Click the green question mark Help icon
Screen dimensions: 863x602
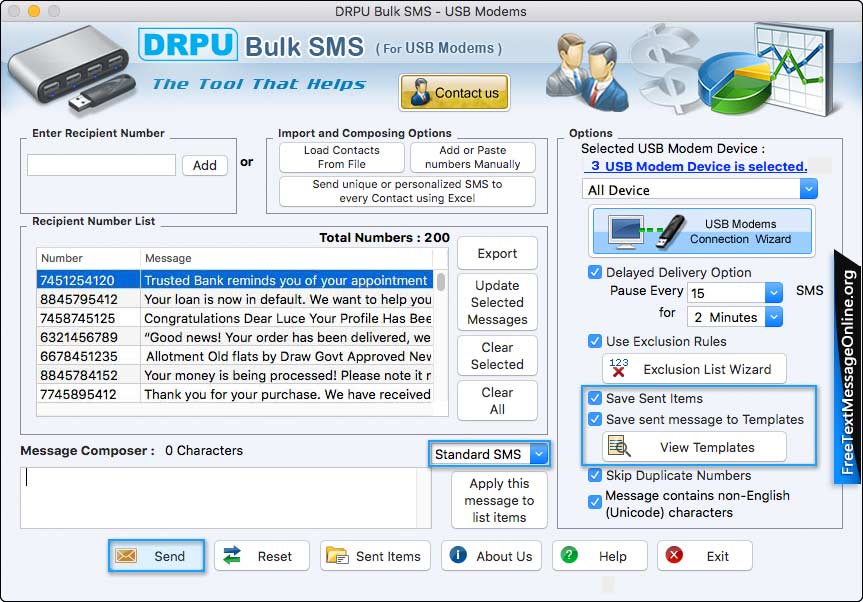click(569, 555)
